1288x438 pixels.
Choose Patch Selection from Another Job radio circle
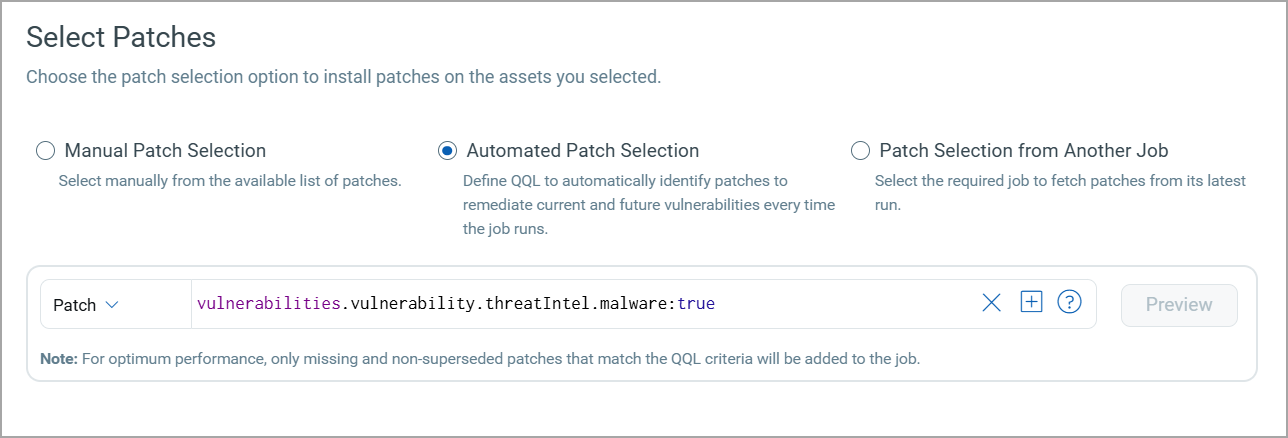[x=860, y=151]
